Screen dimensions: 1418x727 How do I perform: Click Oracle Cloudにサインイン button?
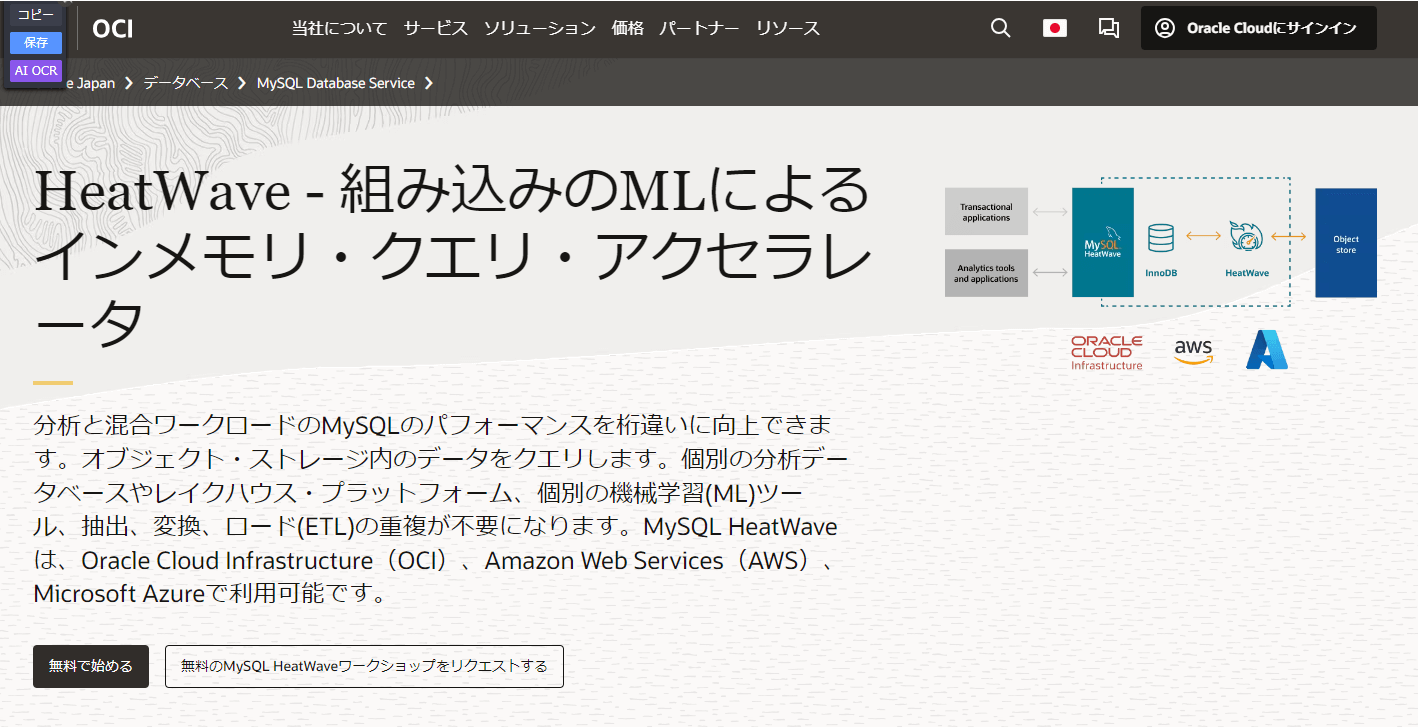click(1258, 28)
